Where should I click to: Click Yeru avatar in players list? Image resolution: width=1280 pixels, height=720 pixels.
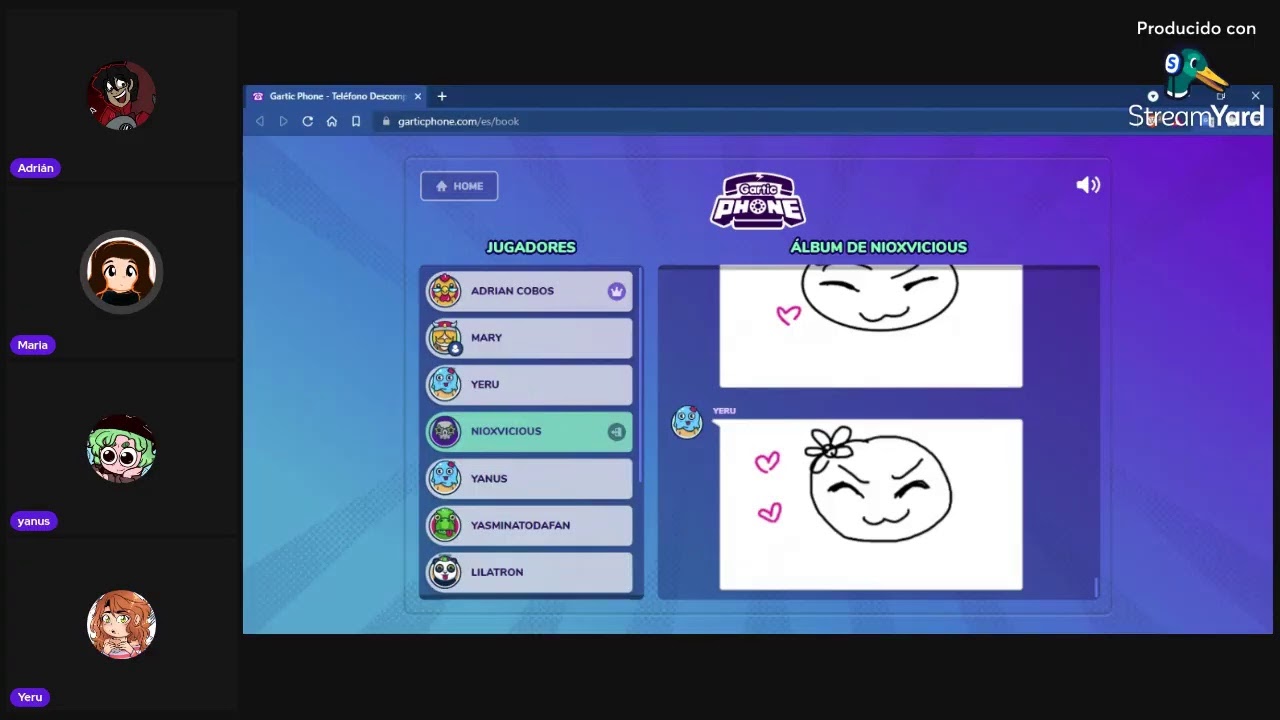pos(445,384)
